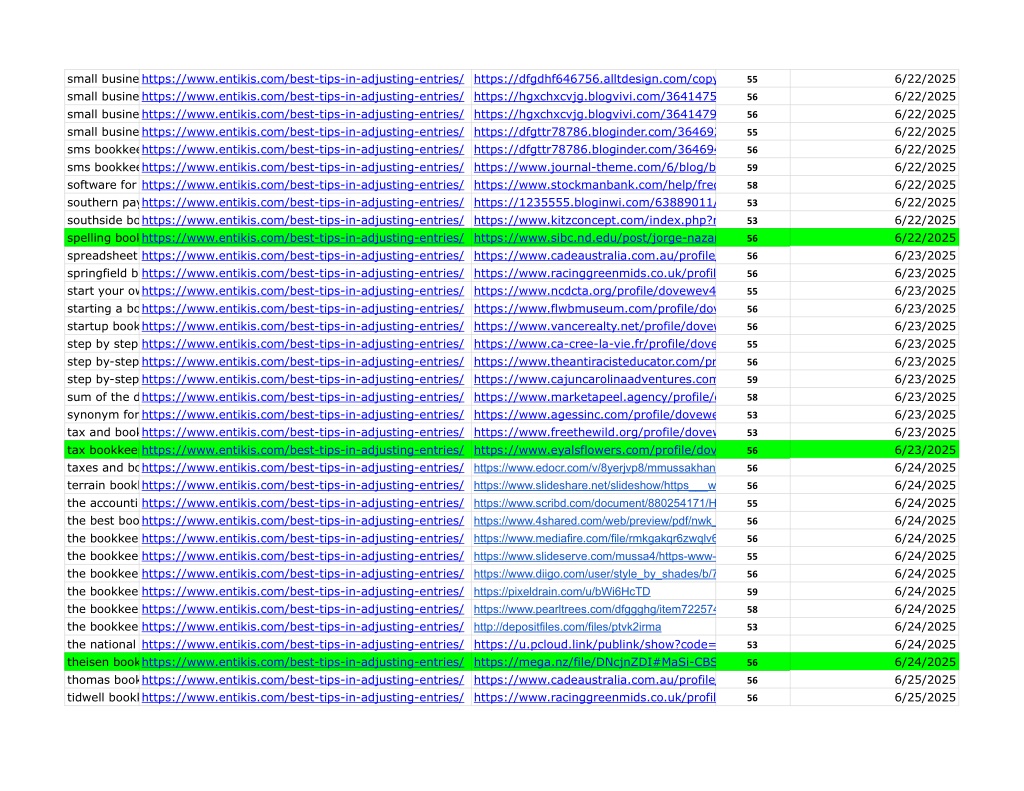
Task: Select the 58 value in the stockmanbank row
Action: point(752,186)
